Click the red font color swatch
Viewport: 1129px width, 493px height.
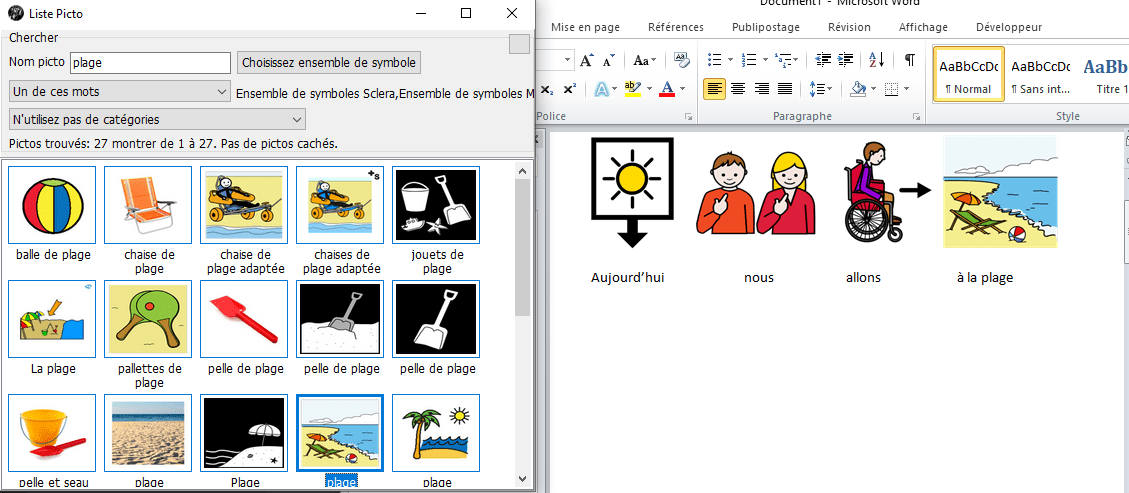(x=667, y=89)
